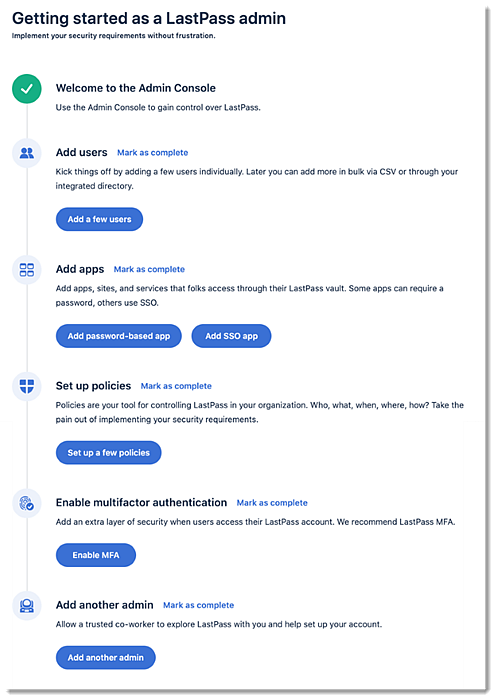The width and height of the screenshot is (497, 700).
Task: Click the Add another admin button
Action: (105, 658)
